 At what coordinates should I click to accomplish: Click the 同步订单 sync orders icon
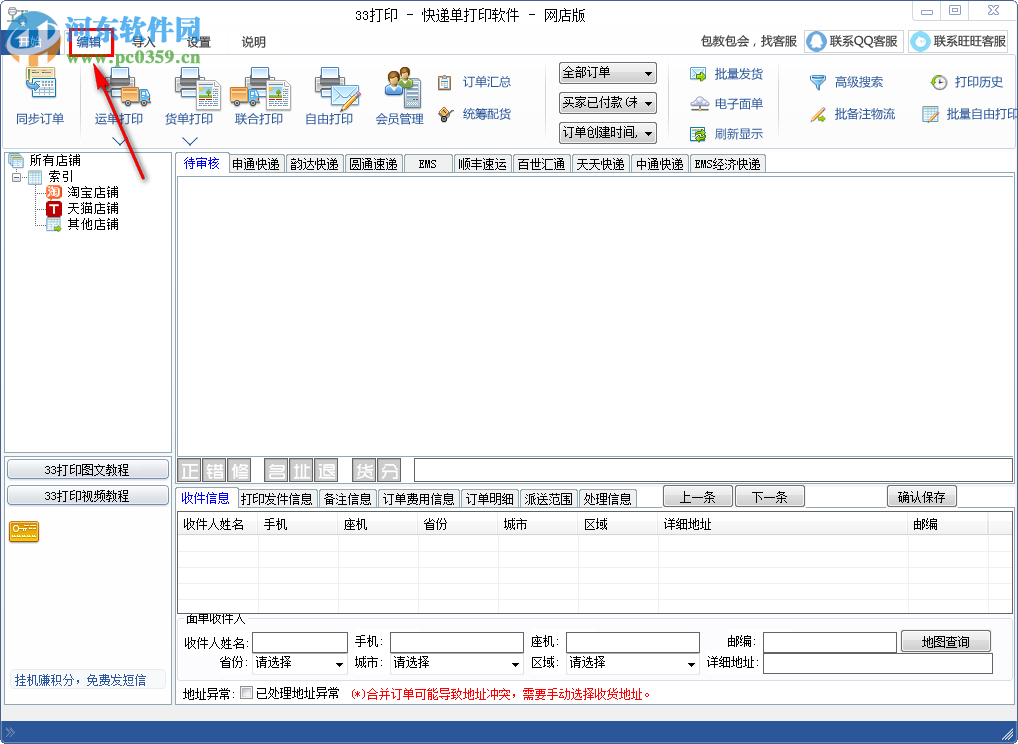click(41, 96)
